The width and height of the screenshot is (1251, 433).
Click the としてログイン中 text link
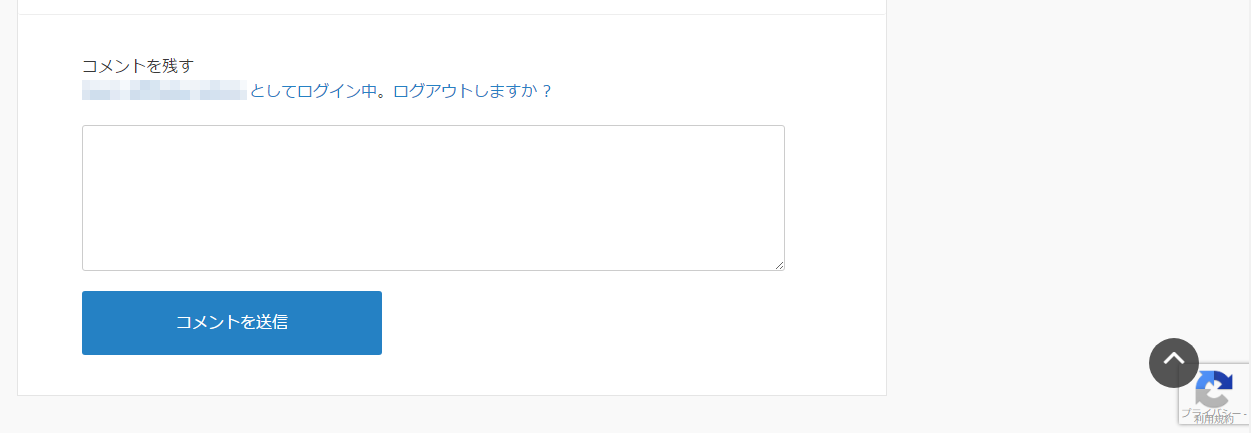click(312, 91)
